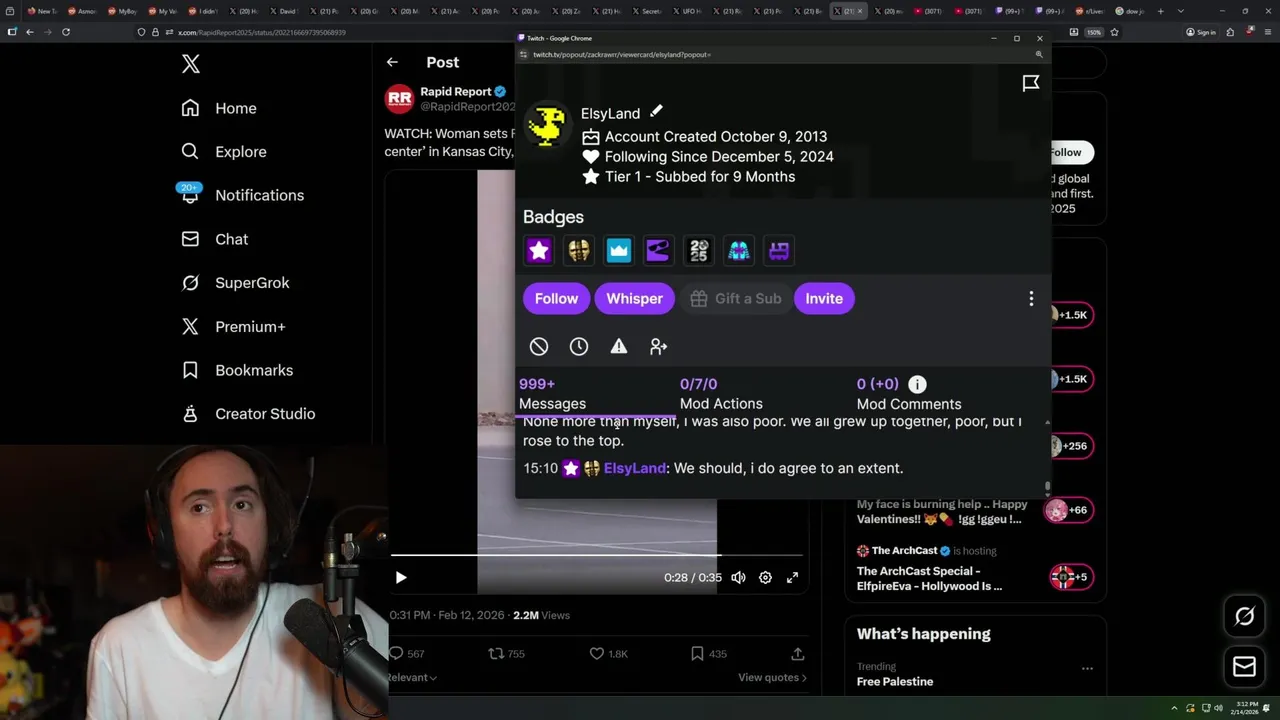The height and width of the screenshot is (720, 1280).
Task: Click the 2025 badge
Action: coord(699,250)
